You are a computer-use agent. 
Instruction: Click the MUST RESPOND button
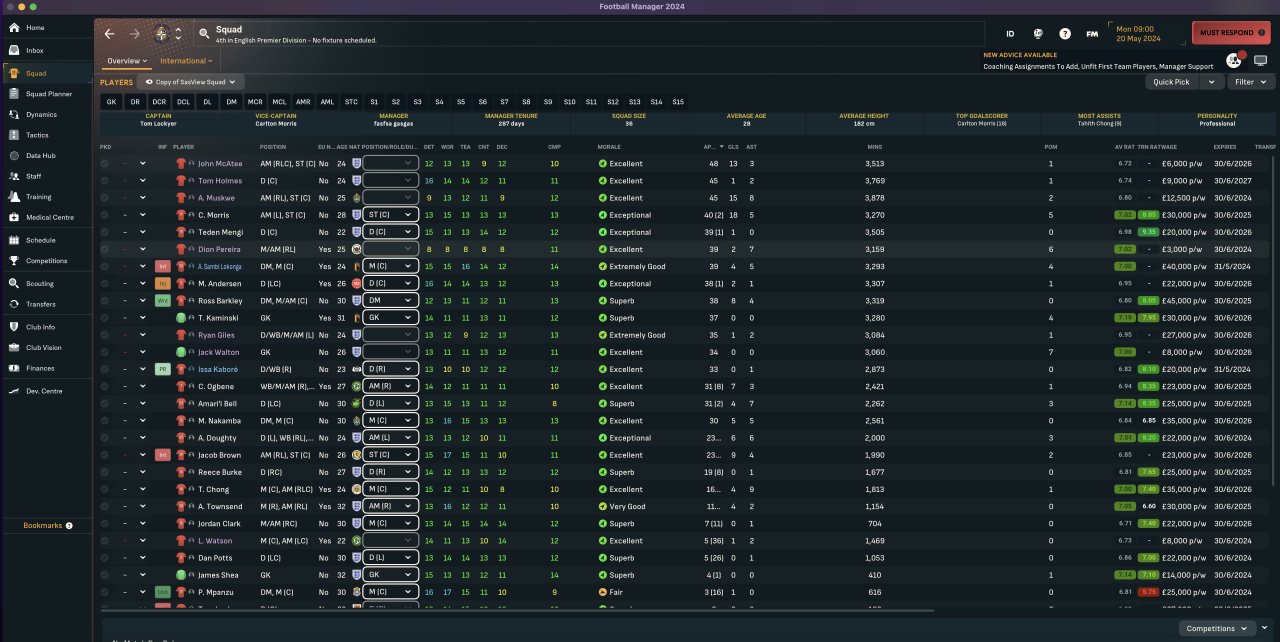pyautogui.click(x=1231, y=33)
